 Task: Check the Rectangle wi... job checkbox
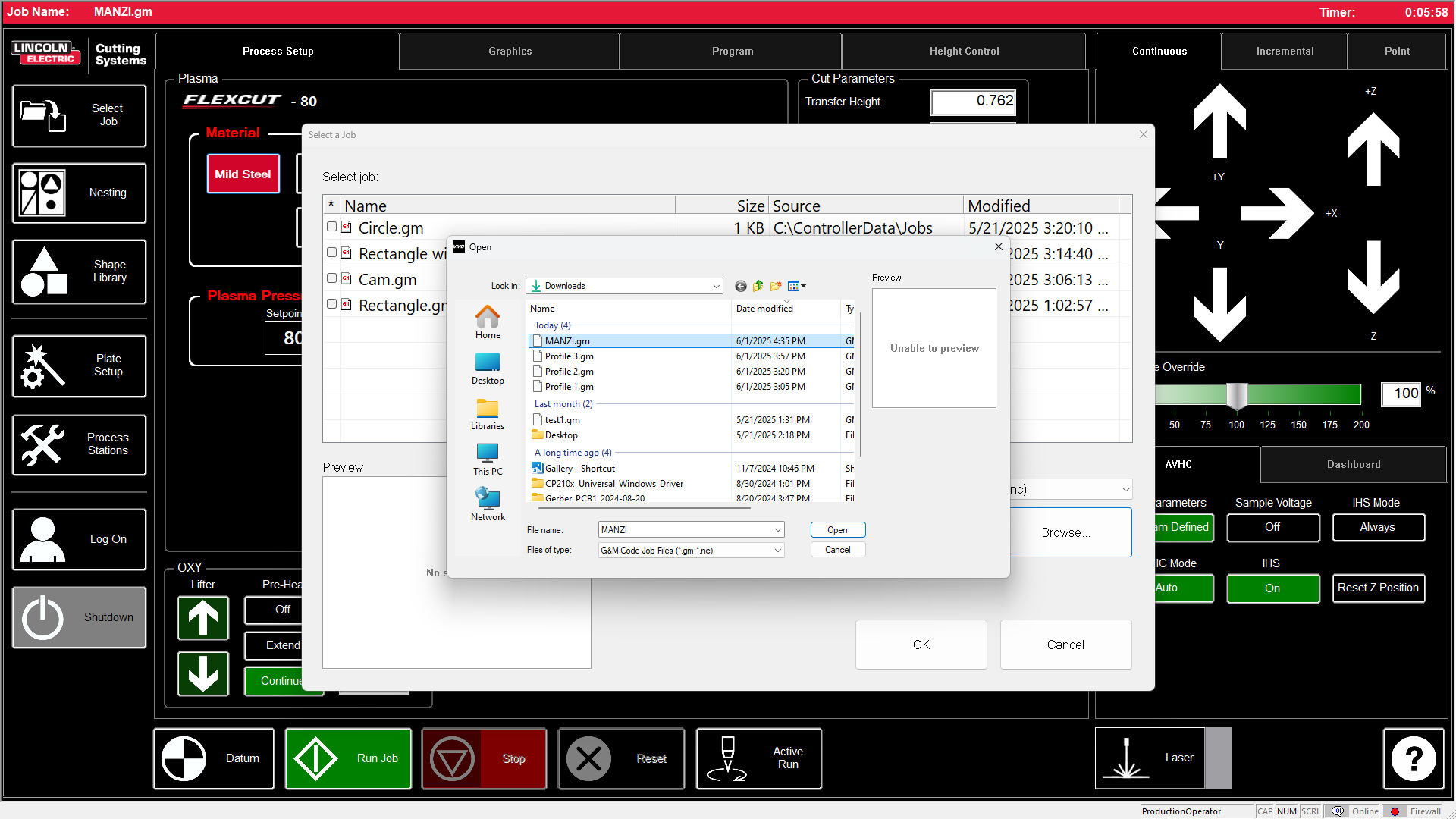[331, 253]
